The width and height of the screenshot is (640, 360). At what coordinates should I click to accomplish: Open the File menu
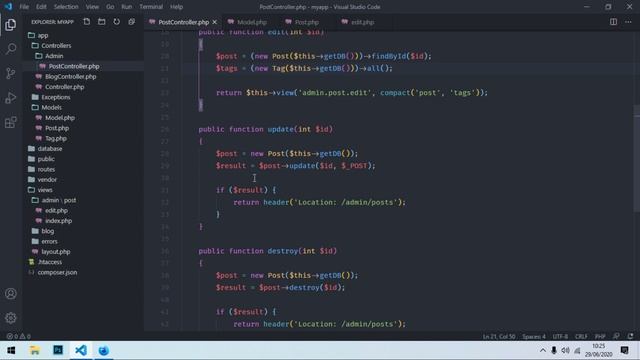point(24,7)
